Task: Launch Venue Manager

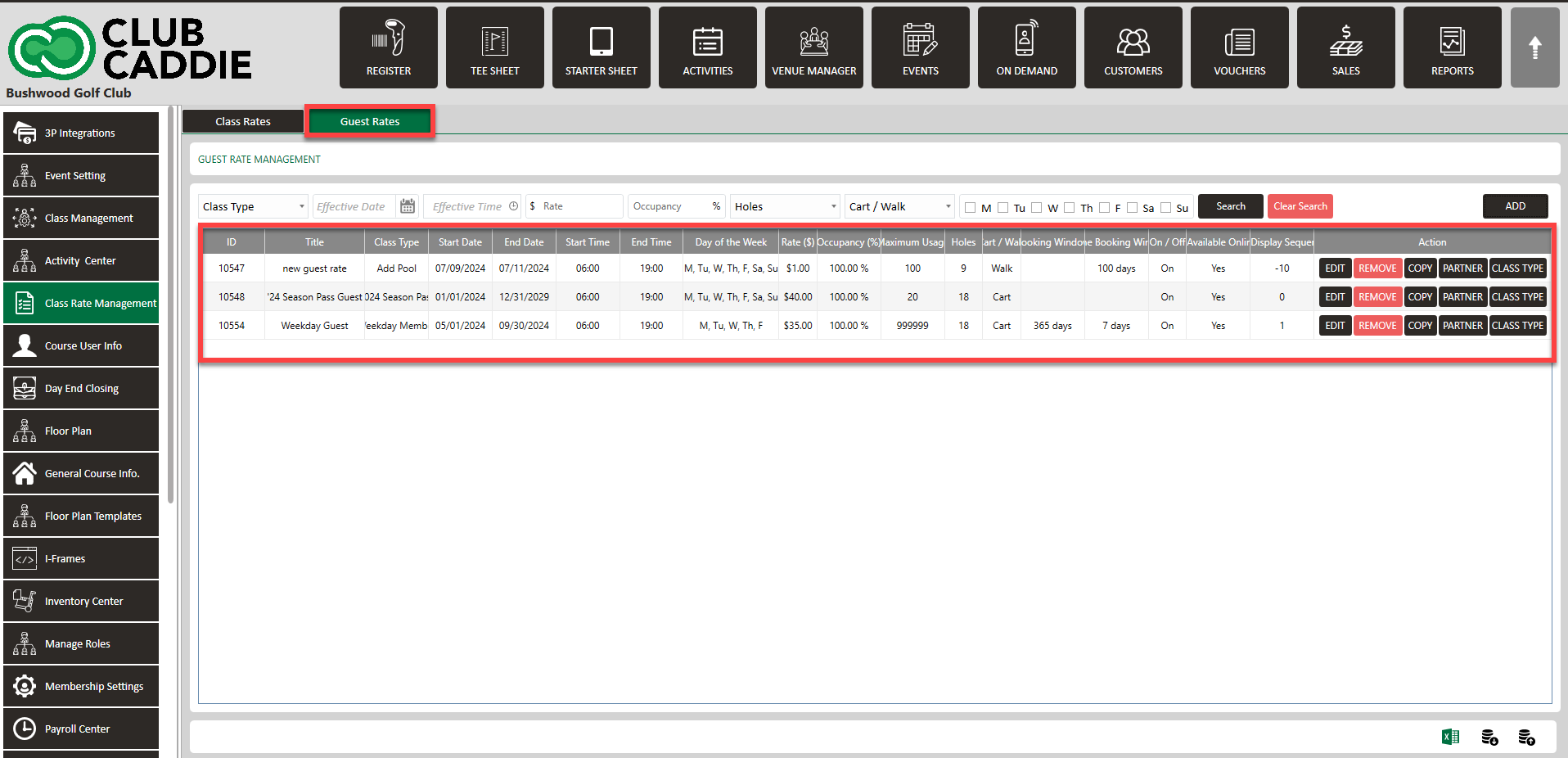Action: pos(814,47)
